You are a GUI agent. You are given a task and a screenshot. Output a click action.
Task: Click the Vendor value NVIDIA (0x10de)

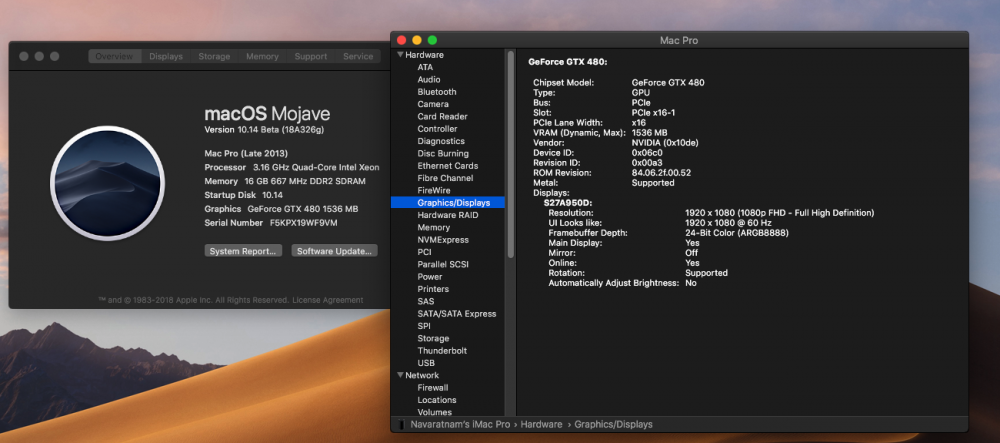665,143
